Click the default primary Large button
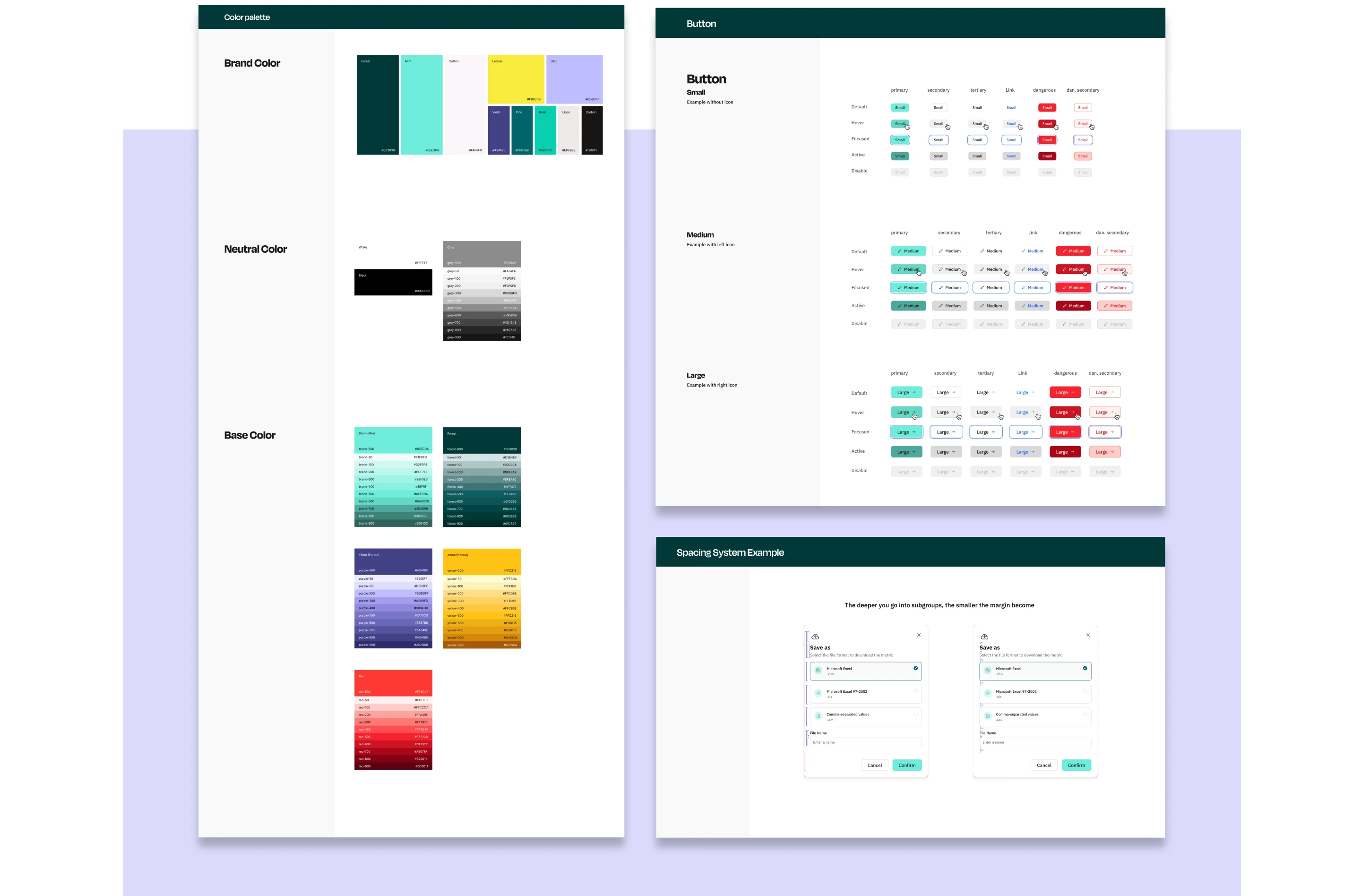Viewport: 1361px width, 896px height. point(906,392)
